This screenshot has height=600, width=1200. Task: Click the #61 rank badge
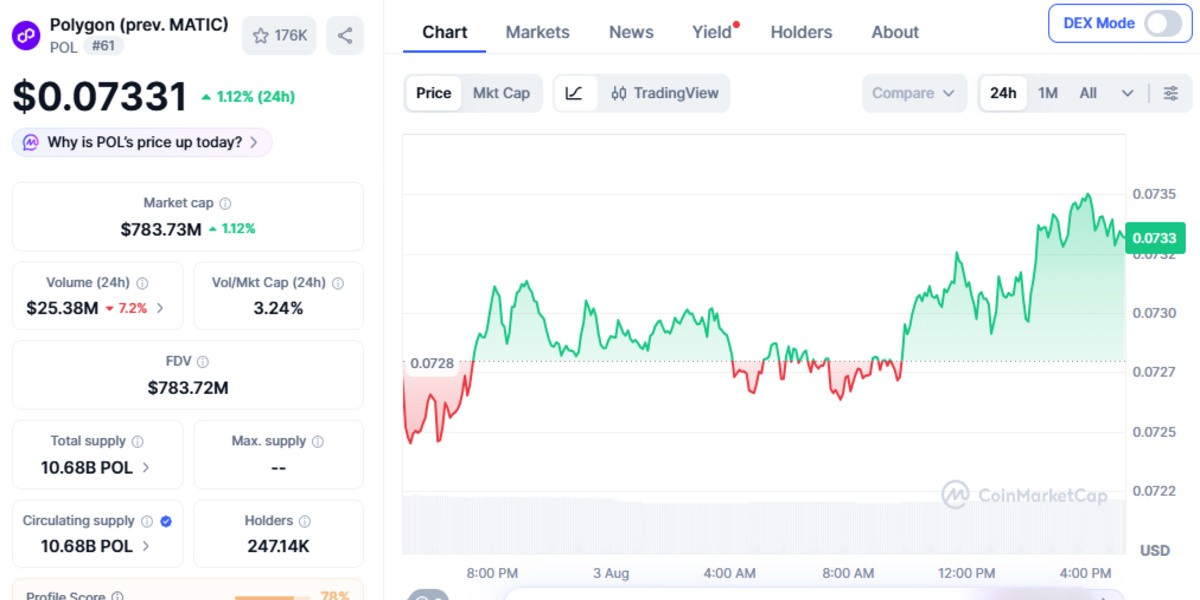(103, 46)
